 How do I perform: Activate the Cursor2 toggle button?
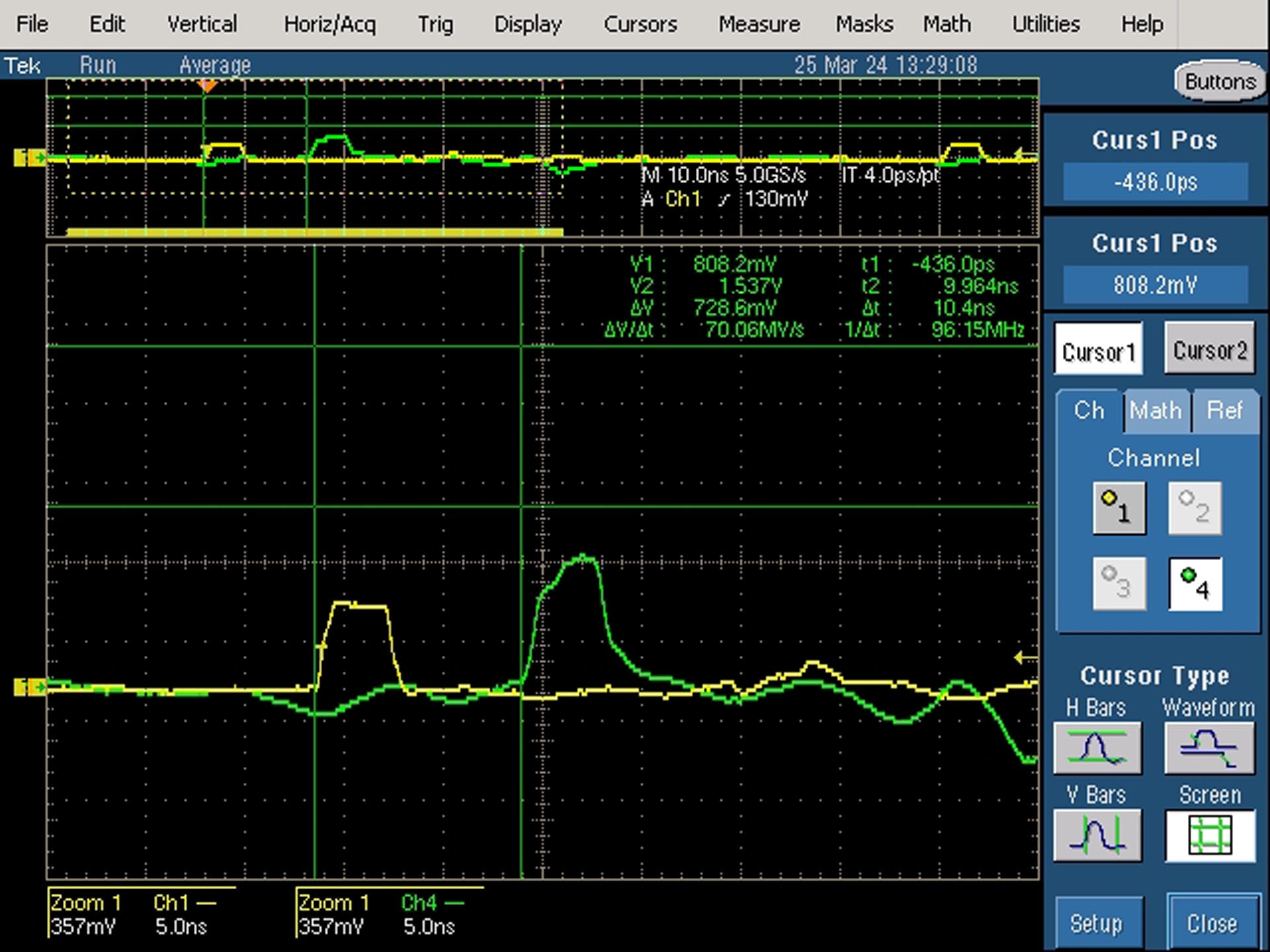pos(1210,348)
